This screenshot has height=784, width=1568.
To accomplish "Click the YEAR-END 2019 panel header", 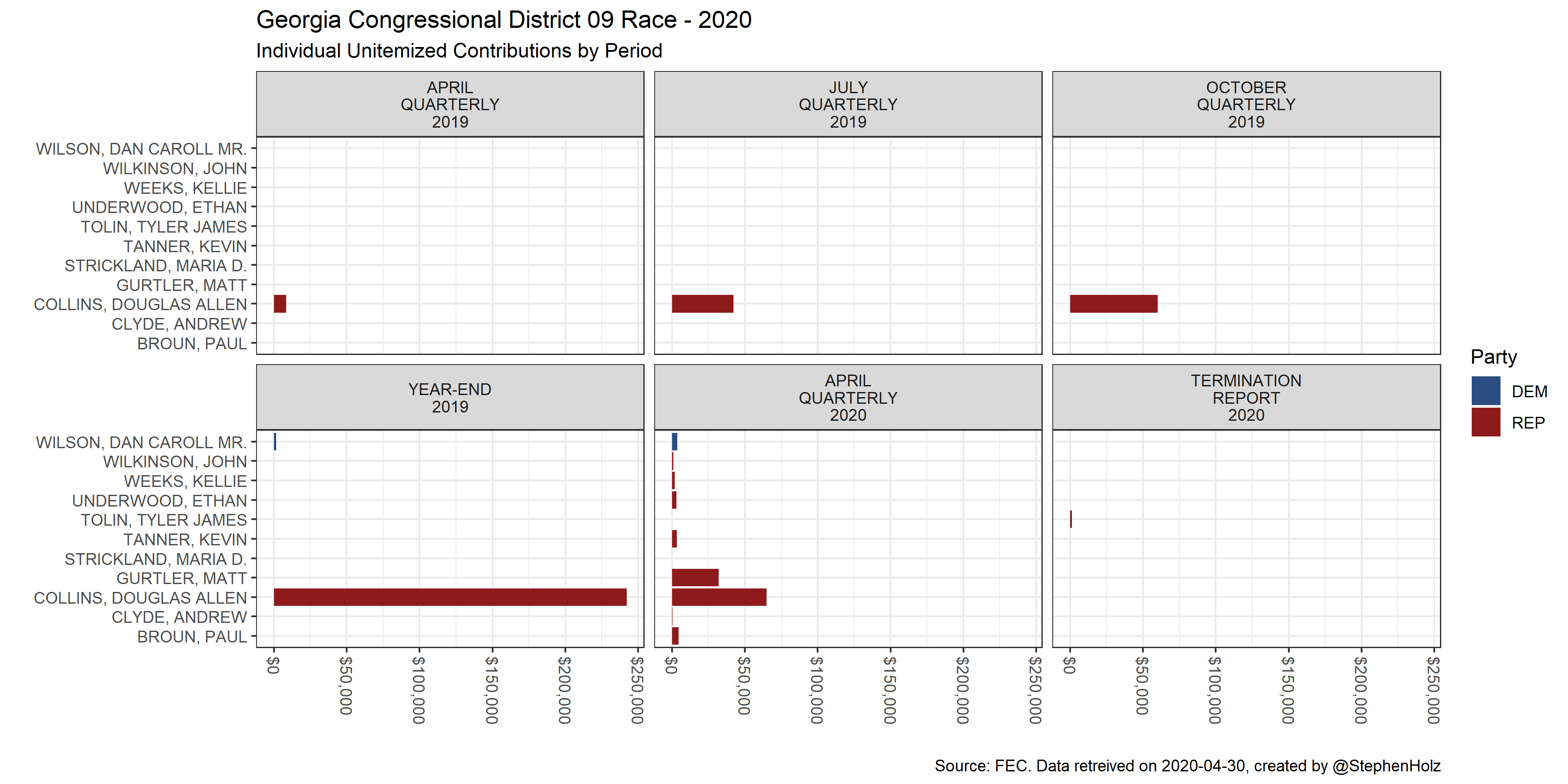I will (x=450, y=398).
